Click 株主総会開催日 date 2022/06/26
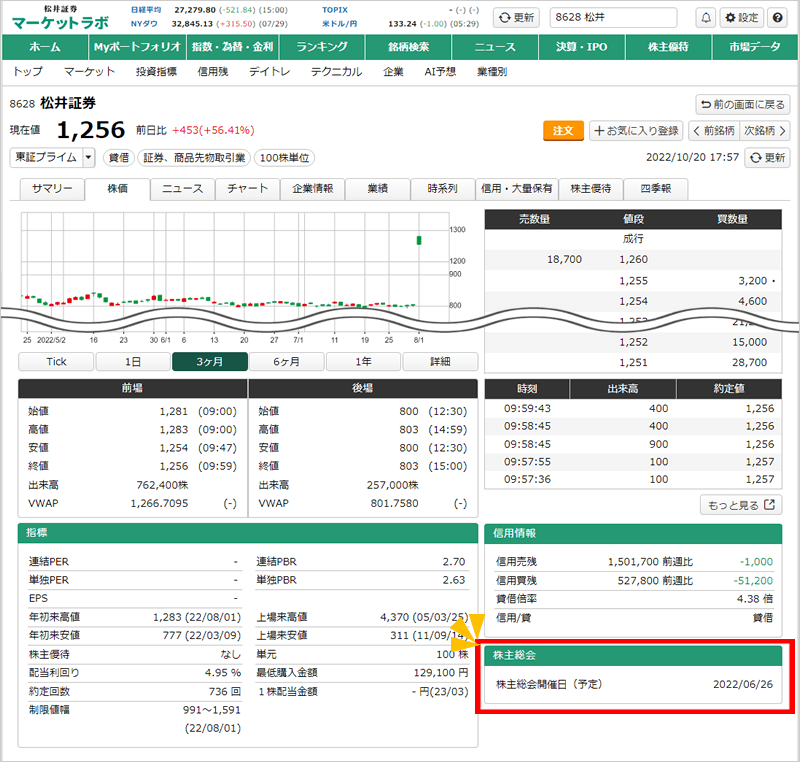 click(743, 684)
